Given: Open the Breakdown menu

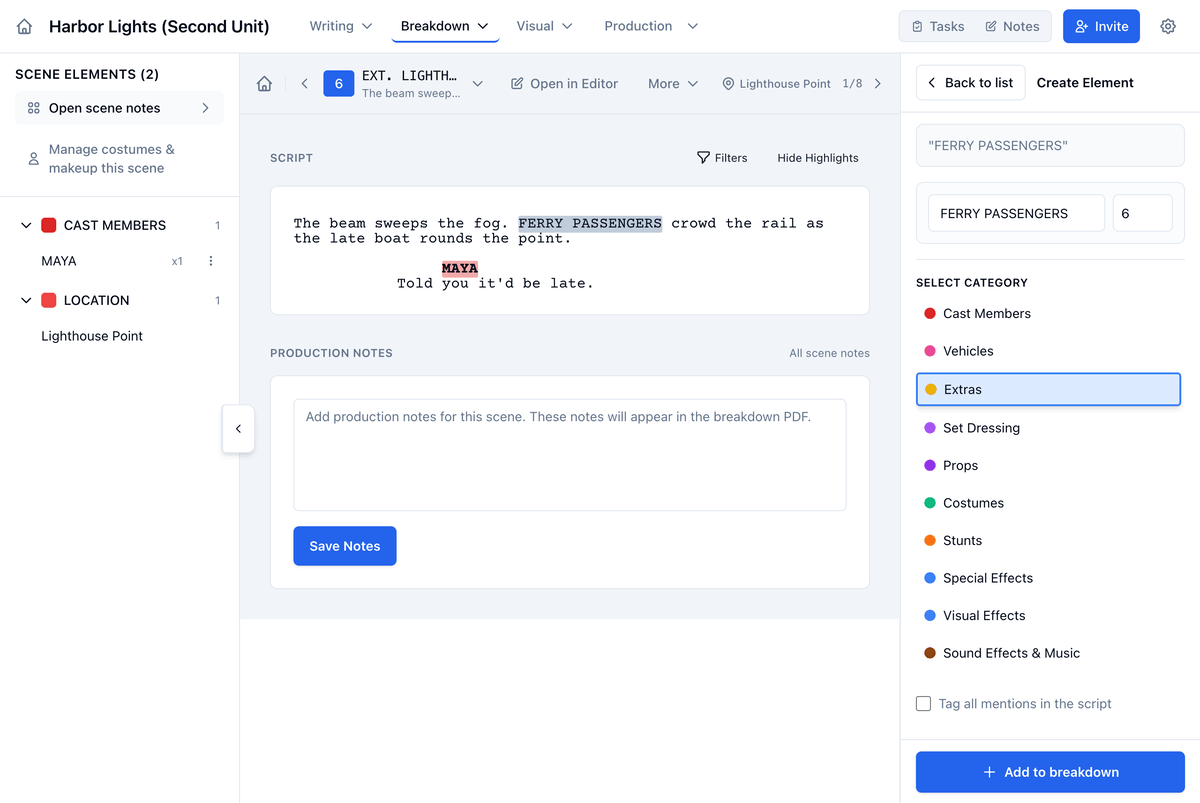Looking at the screenshot, I should [445, 26].
